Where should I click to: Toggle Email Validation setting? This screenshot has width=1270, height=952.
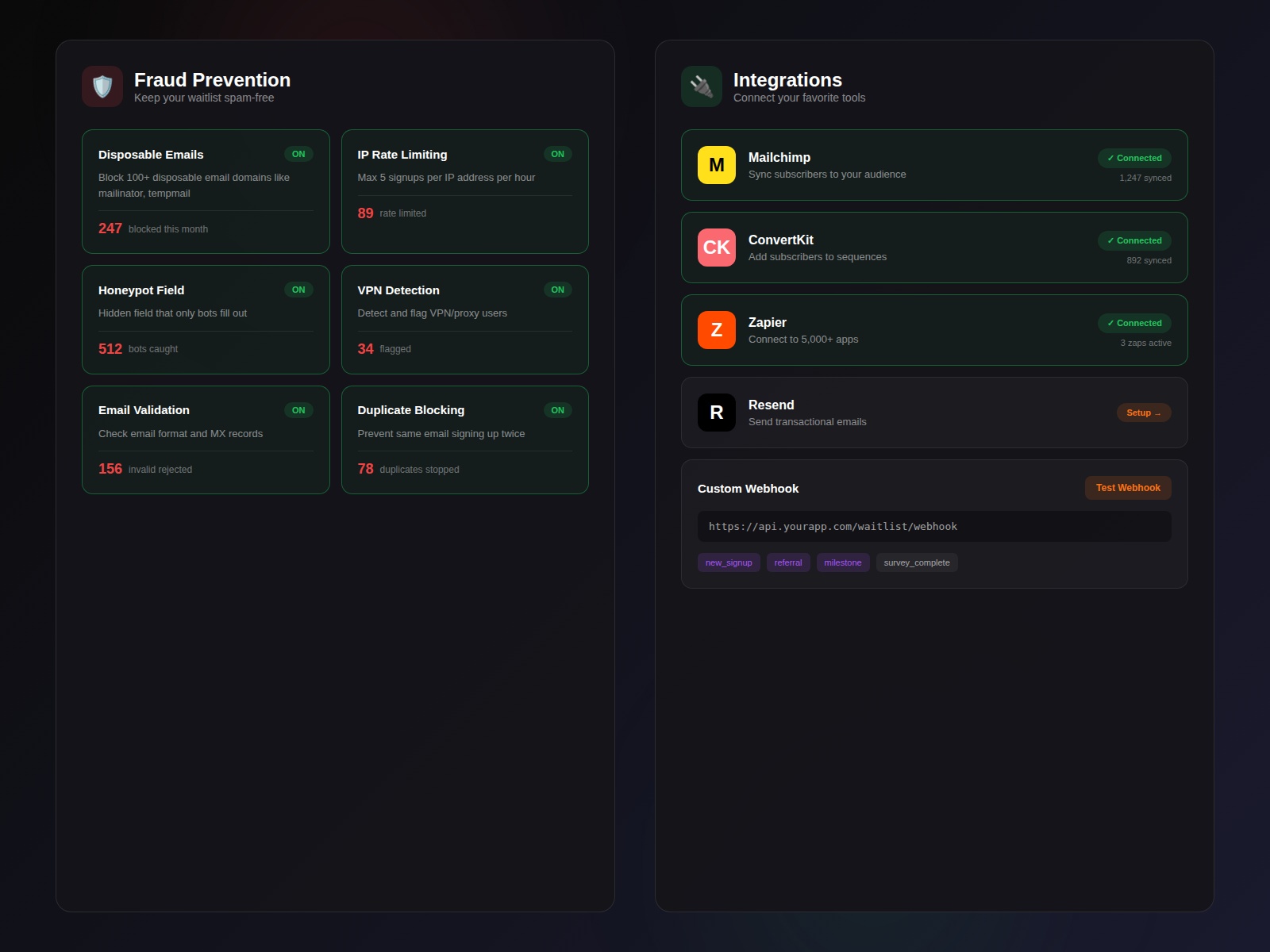pos(299,410)
